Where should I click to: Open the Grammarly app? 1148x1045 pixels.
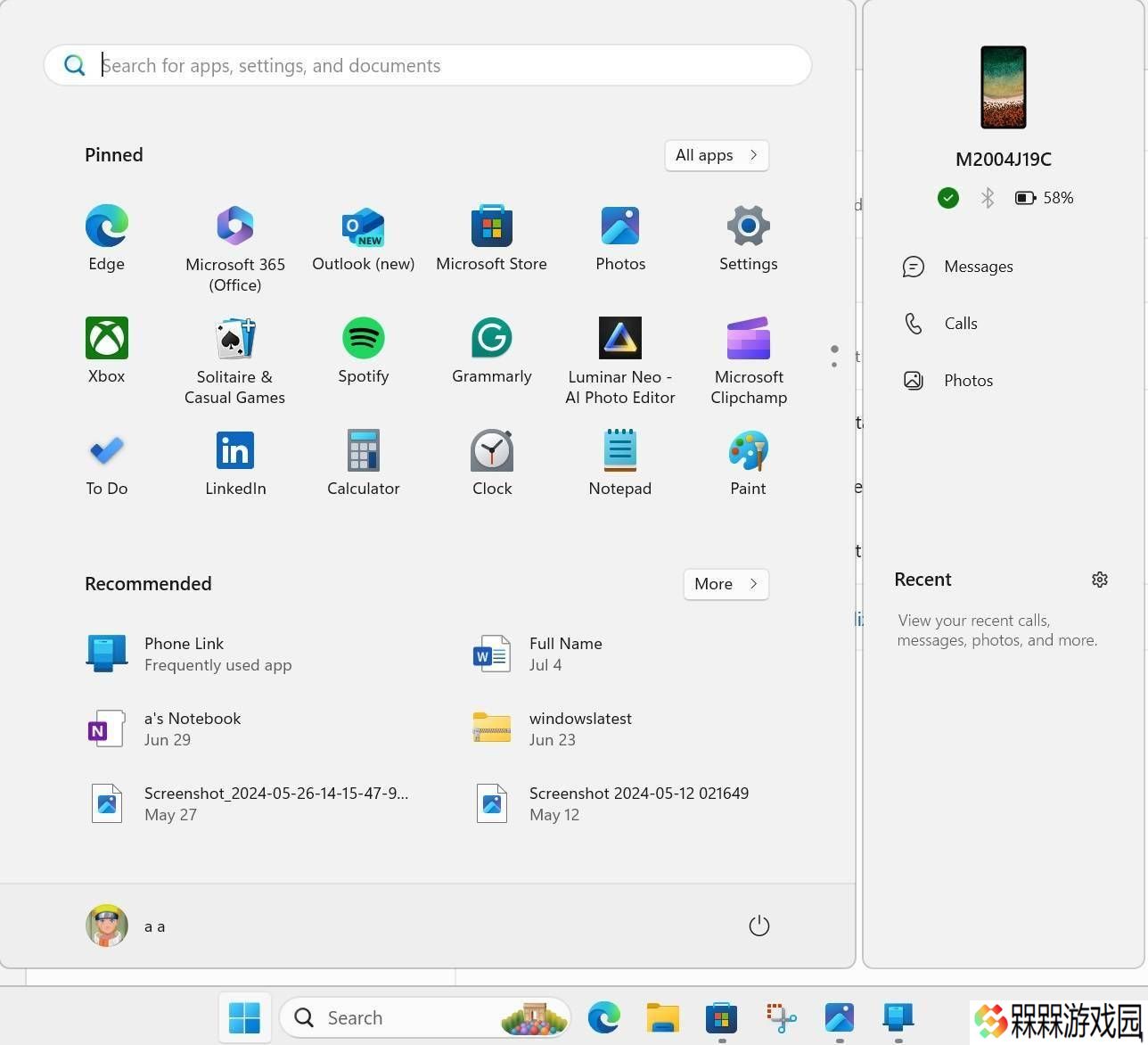point(492,350)
